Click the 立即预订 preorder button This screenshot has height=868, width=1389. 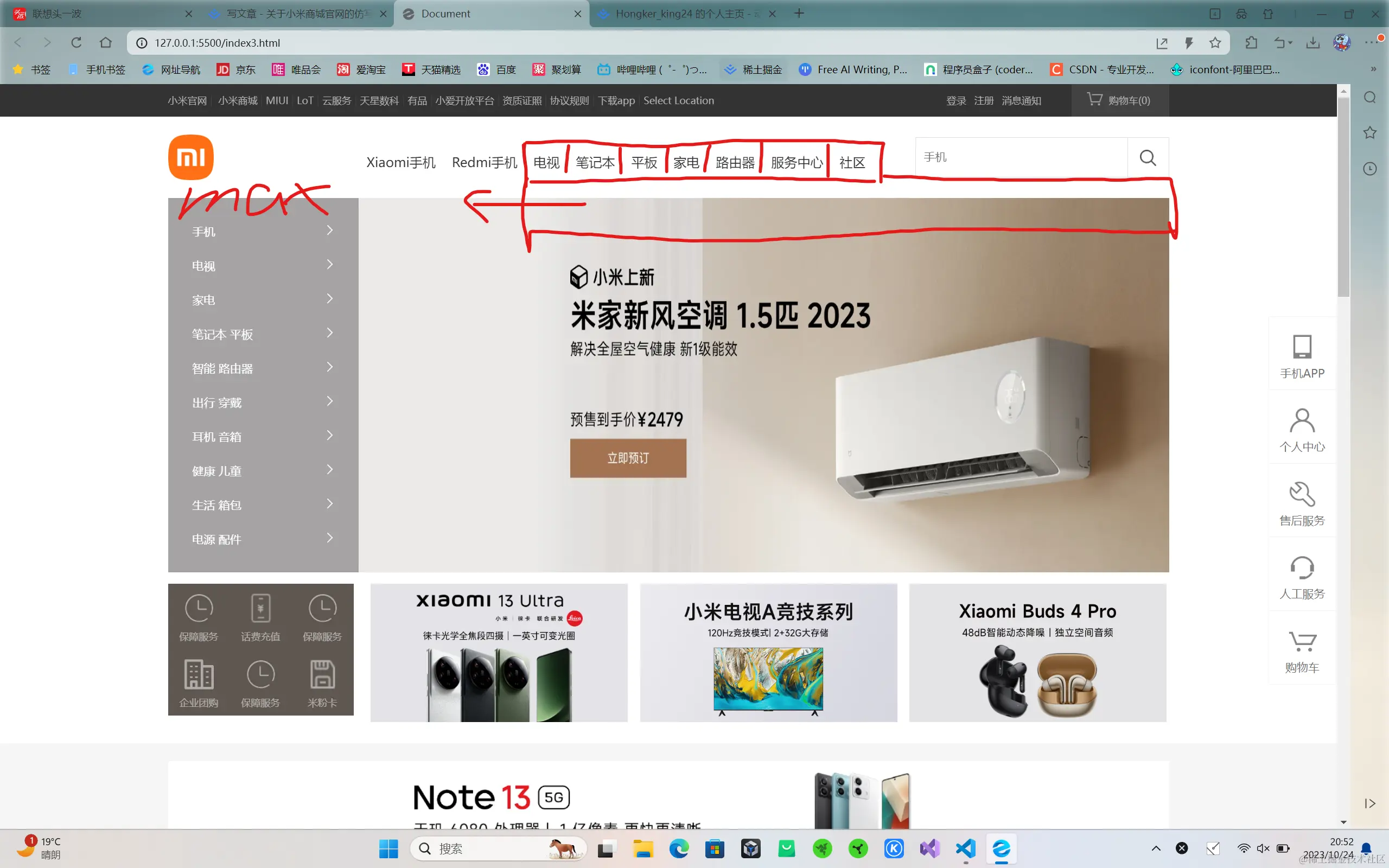point(628,458)
